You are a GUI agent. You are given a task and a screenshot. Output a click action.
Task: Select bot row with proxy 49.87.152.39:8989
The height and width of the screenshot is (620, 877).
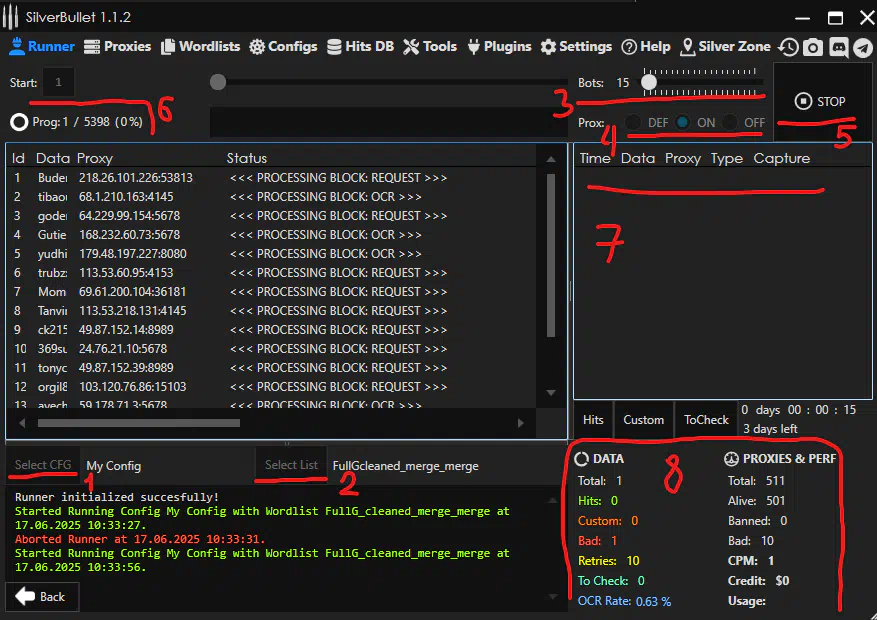(271, 368)
